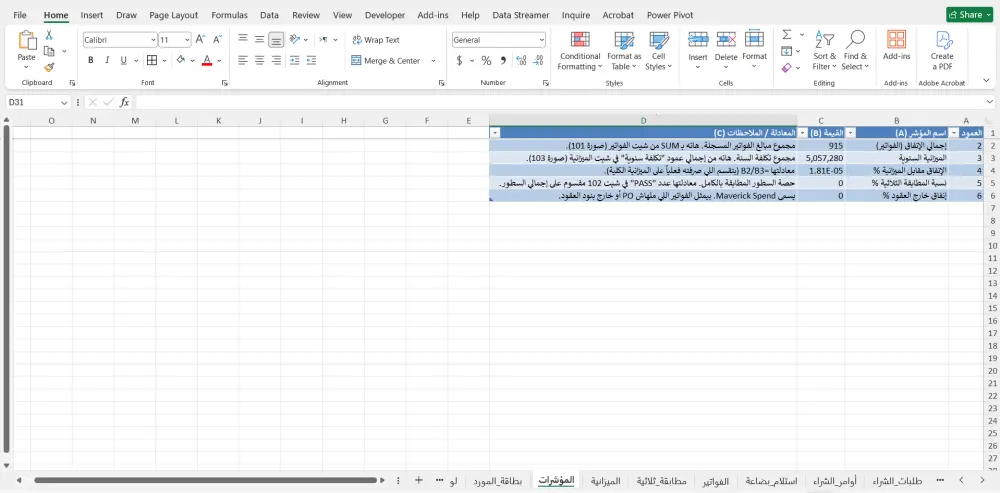Toggle Wrap Text

(x=376, y=40)
